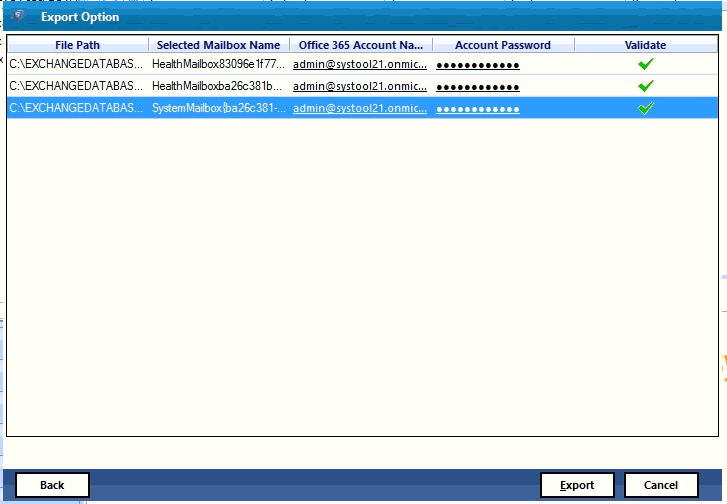Click Office 365 Account Name header
Screen dimensions: 727x504
[361, 45]
